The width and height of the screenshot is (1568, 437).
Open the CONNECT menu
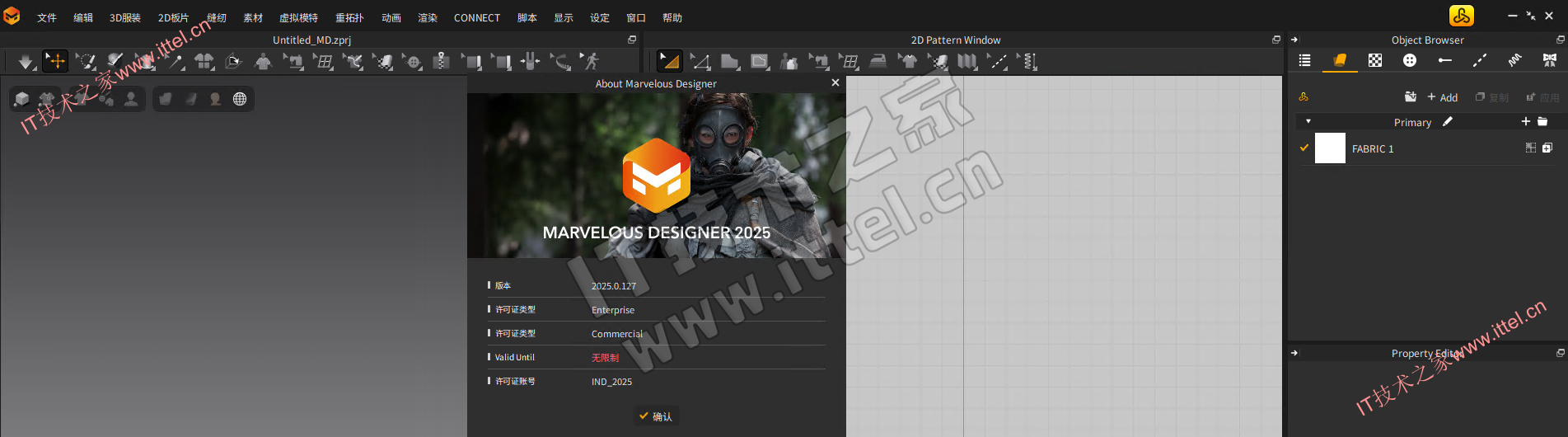(477, 18)
